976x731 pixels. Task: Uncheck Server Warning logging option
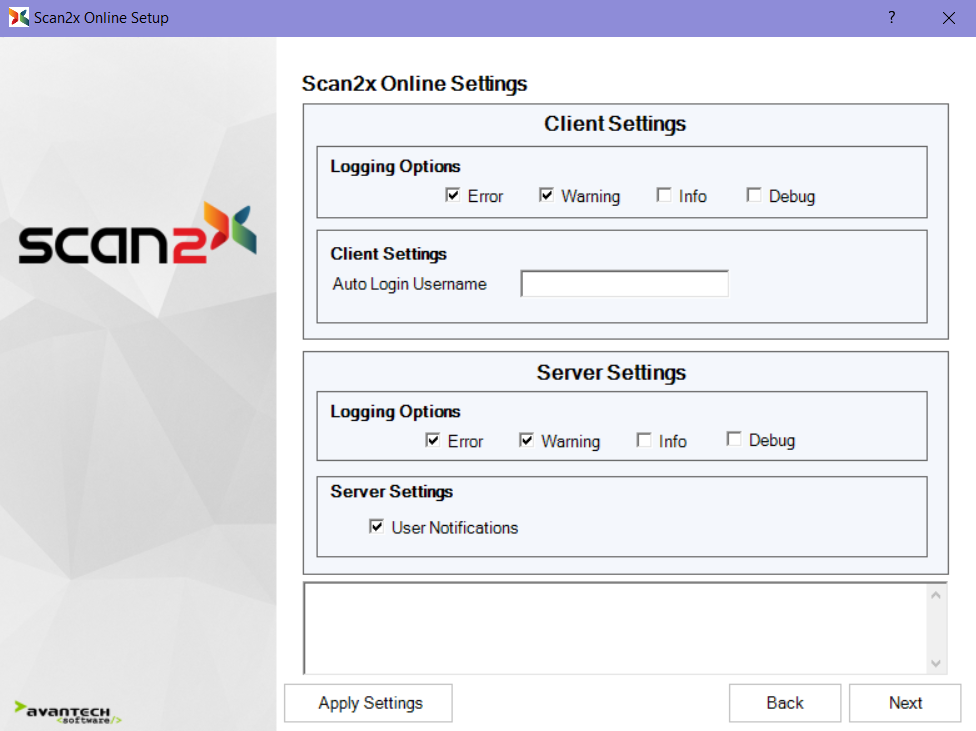(527, 440)
